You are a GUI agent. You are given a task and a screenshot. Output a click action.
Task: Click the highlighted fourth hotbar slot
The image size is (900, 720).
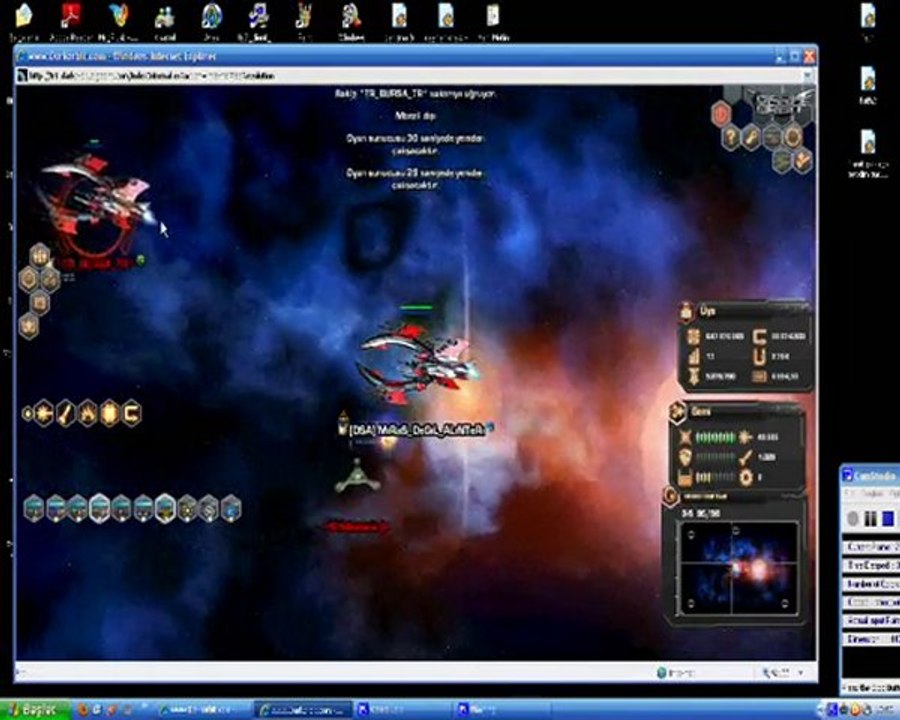[99, 508]
